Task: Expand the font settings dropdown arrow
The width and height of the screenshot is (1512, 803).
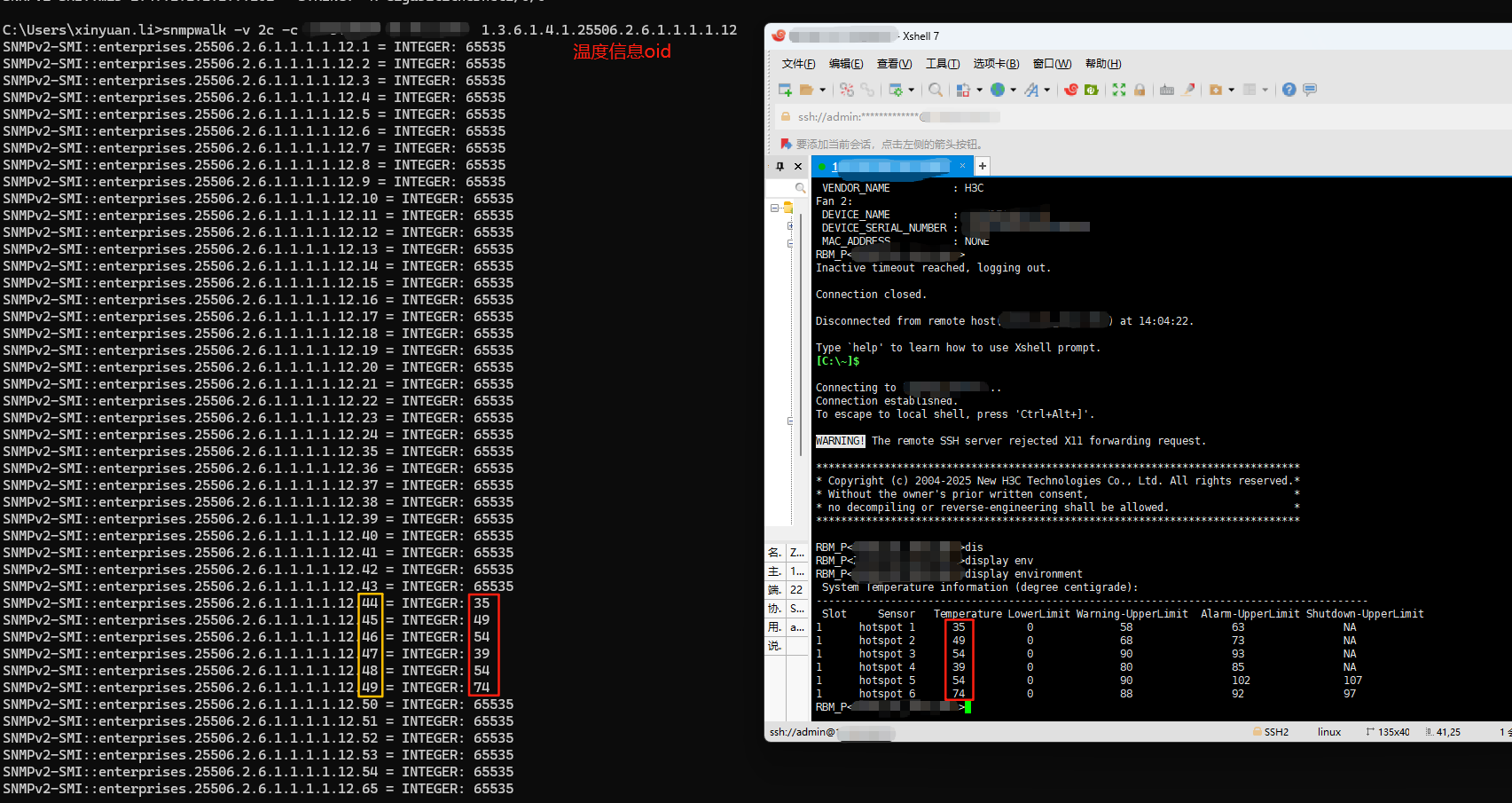Action: click(1047, 90)
